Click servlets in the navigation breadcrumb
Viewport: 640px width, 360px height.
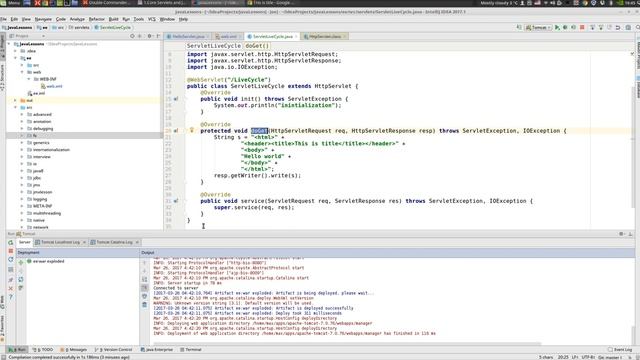pos(79,27)
